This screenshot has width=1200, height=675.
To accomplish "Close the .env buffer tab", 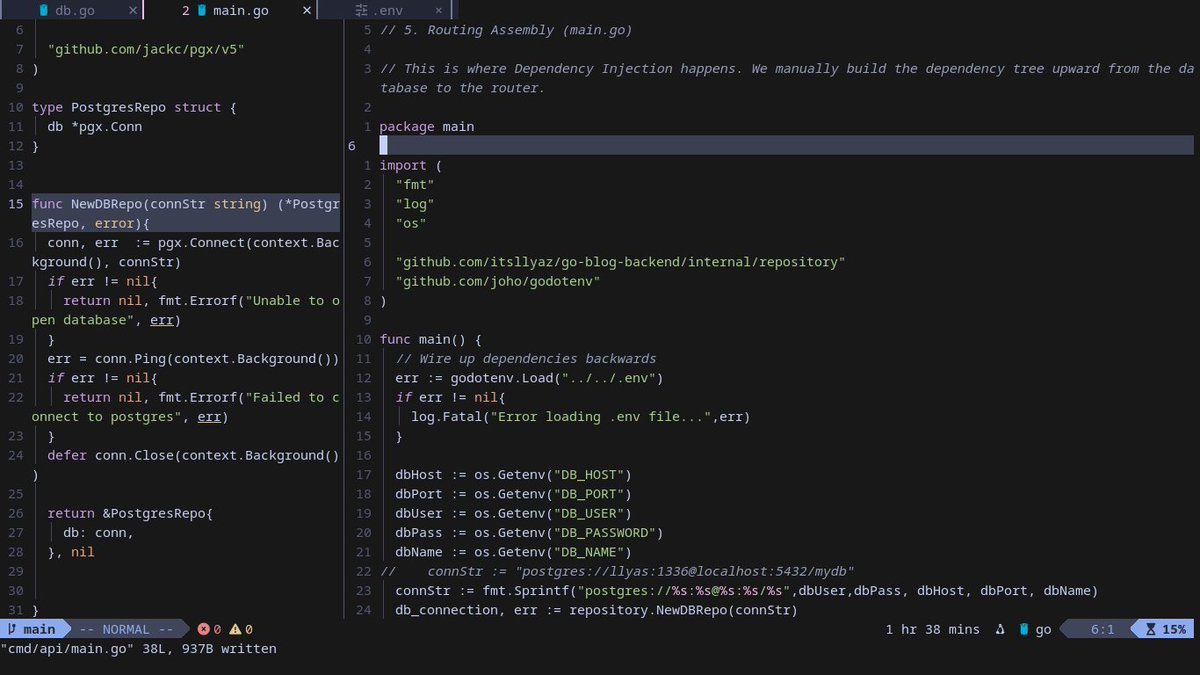I will pyautogui.click(x=440, y=11).
